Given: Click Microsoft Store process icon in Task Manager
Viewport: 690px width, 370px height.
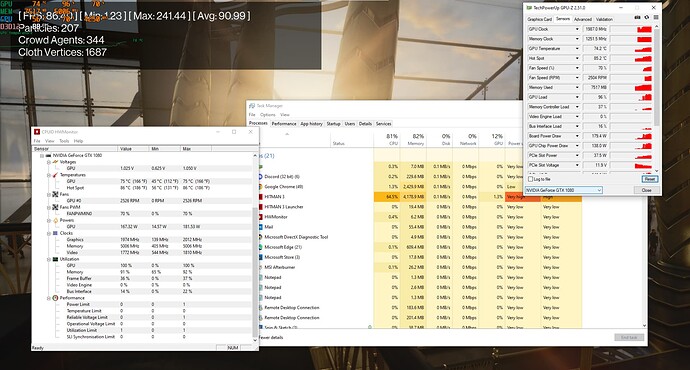Looking at the screenshot, I should pyautogui.click(x=260, y=257).
